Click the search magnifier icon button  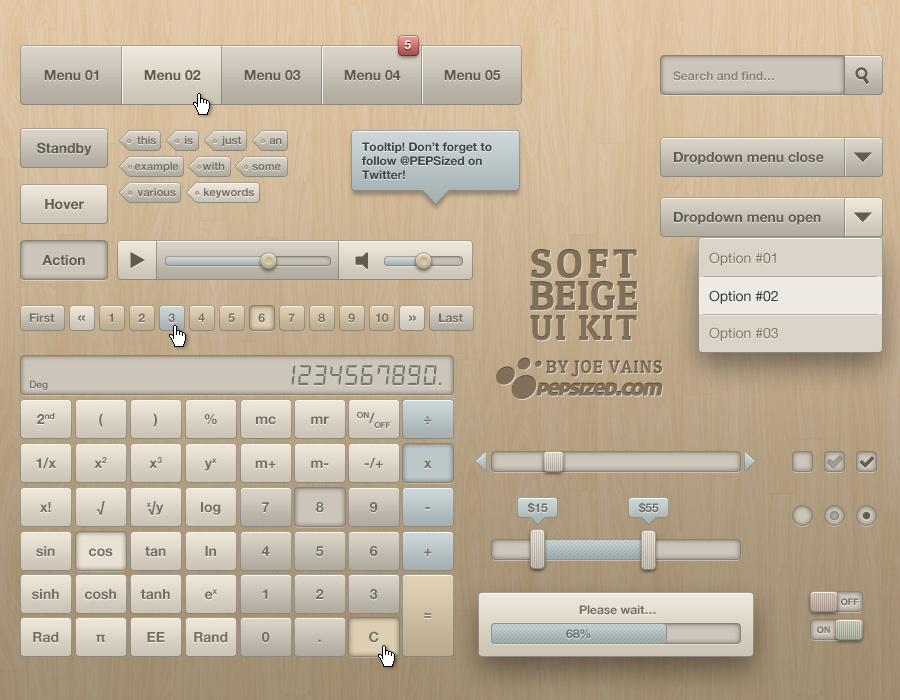tap(863, 75)
